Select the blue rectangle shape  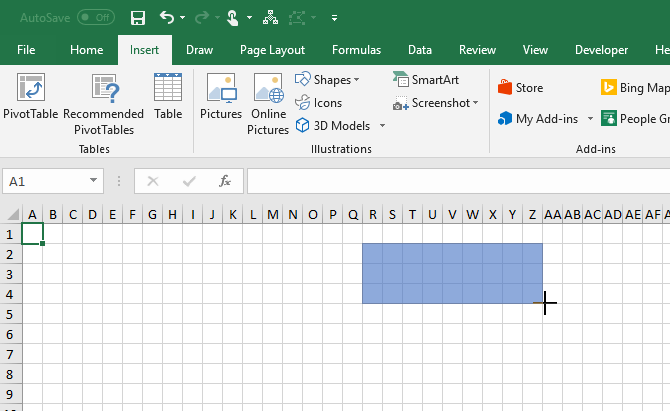[x=452, y=273]
